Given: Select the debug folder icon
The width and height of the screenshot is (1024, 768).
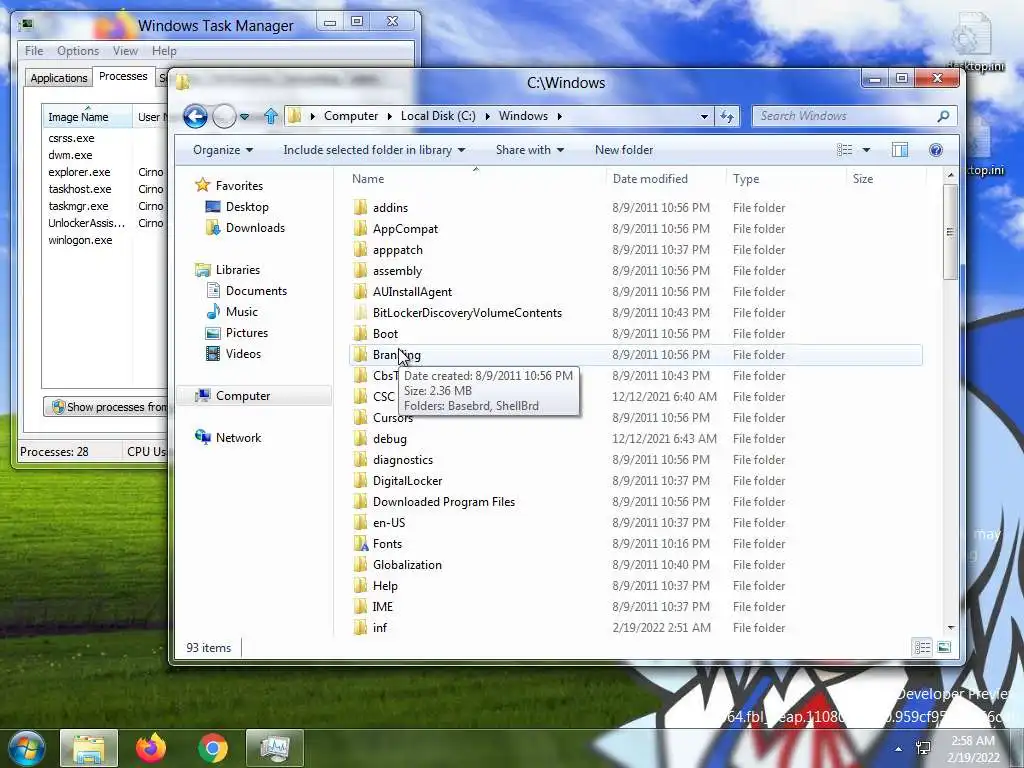Looking at the screenshot, I should coord(360,439).
